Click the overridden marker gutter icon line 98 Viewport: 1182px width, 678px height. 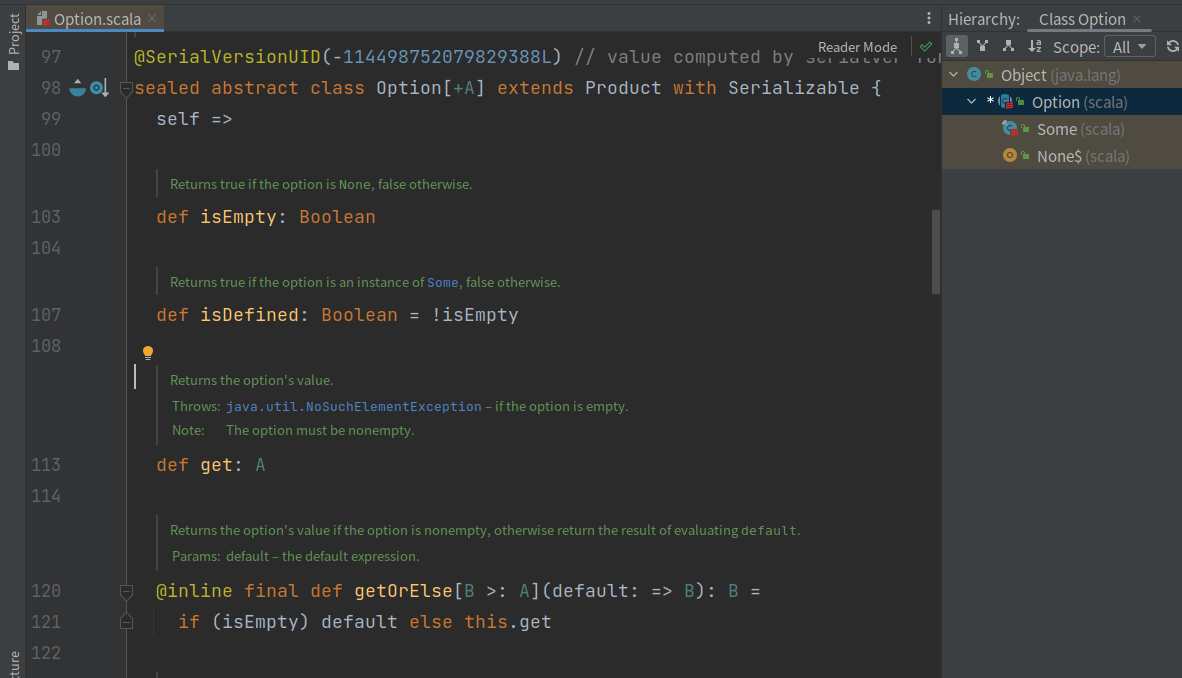tap(99, 88)
